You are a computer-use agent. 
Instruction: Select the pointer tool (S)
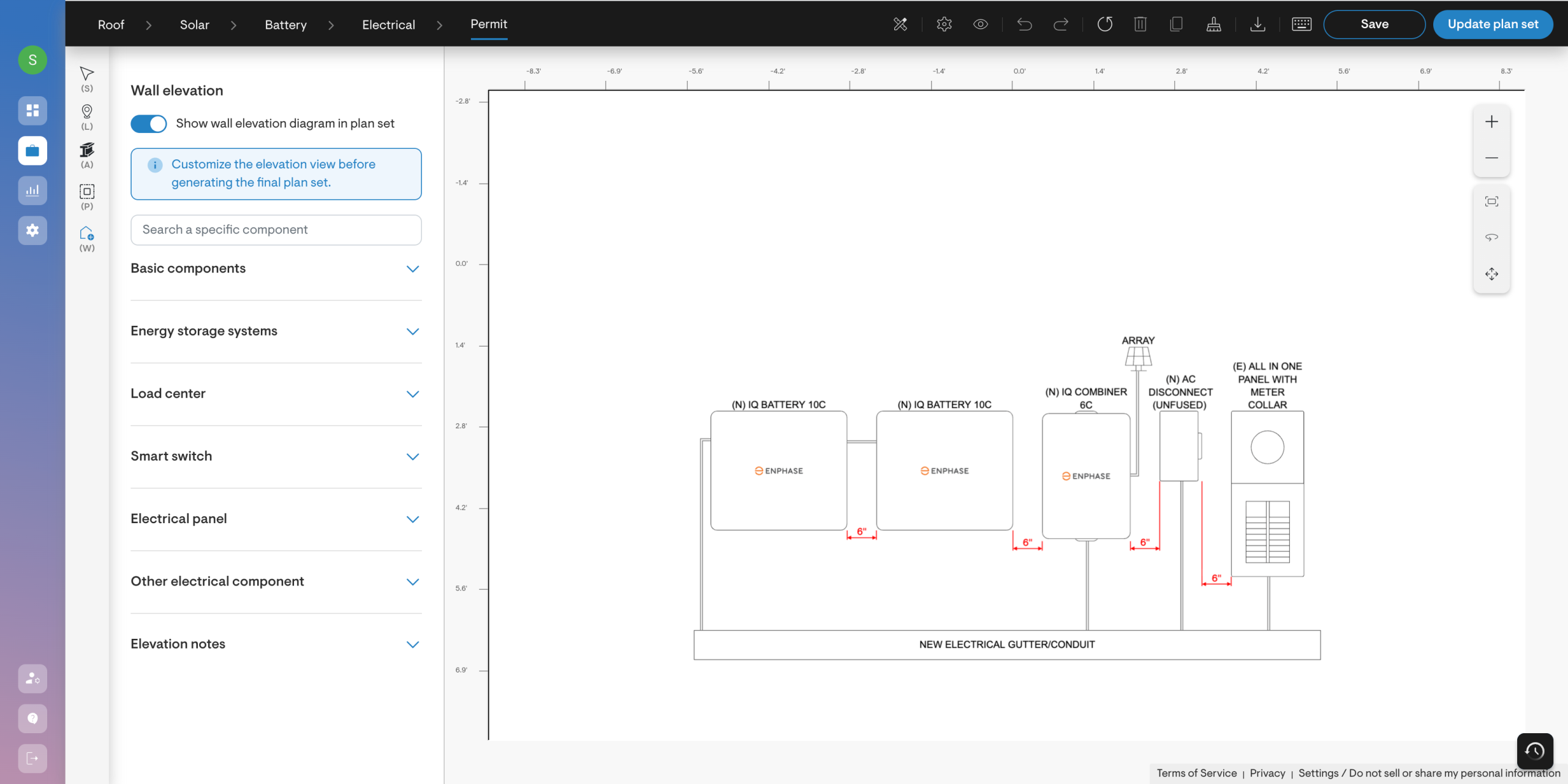pos(87,75)
